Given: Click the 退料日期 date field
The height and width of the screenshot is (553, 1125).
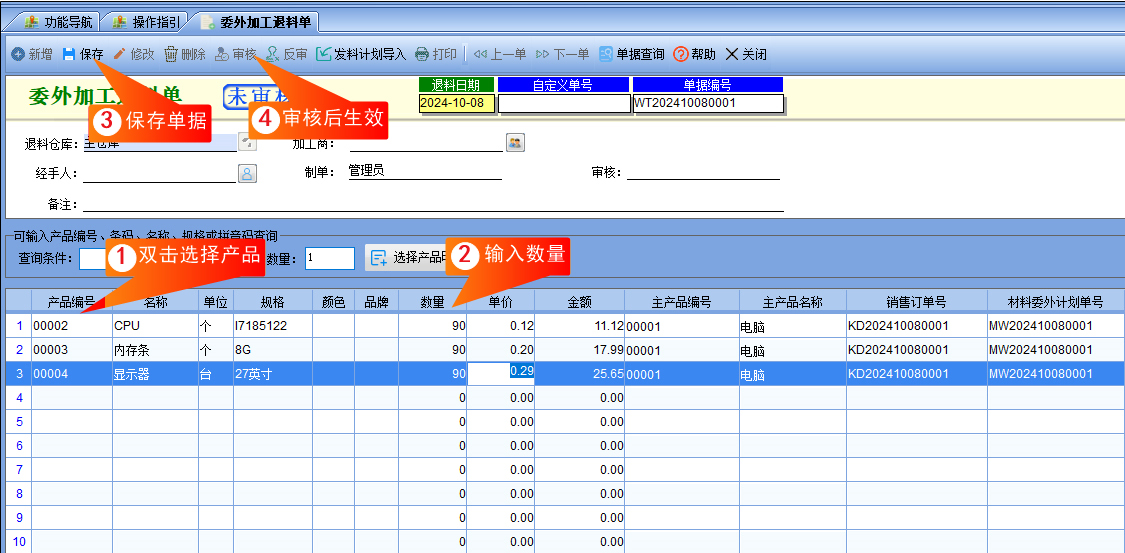Looking at the screenshot, I should click(456, 103).
